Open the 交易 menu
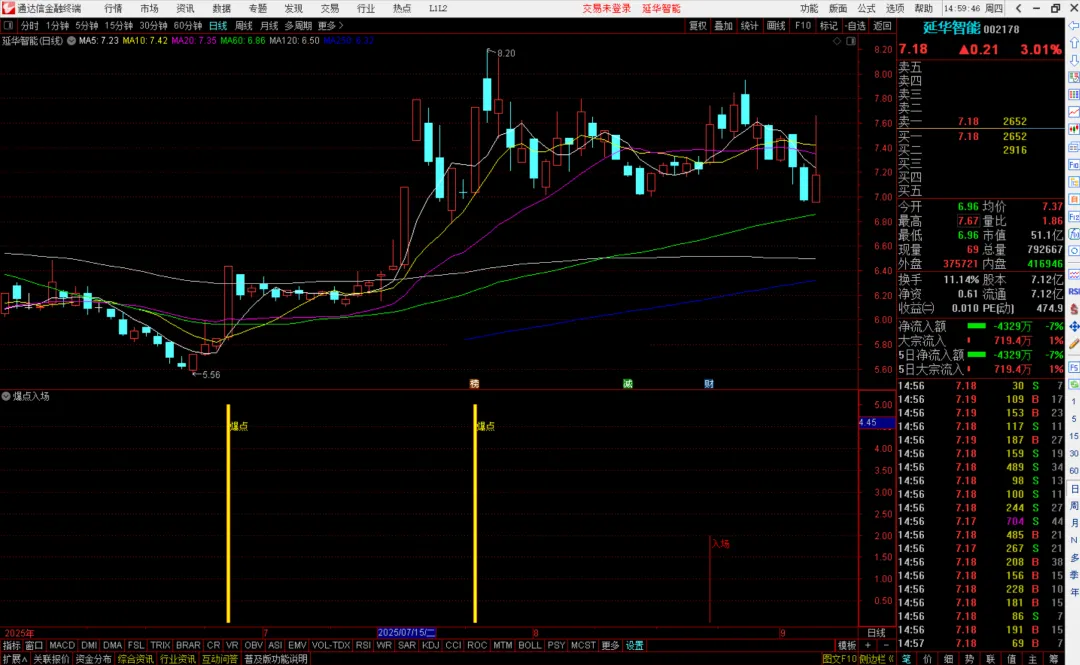 tap(330, 8)
